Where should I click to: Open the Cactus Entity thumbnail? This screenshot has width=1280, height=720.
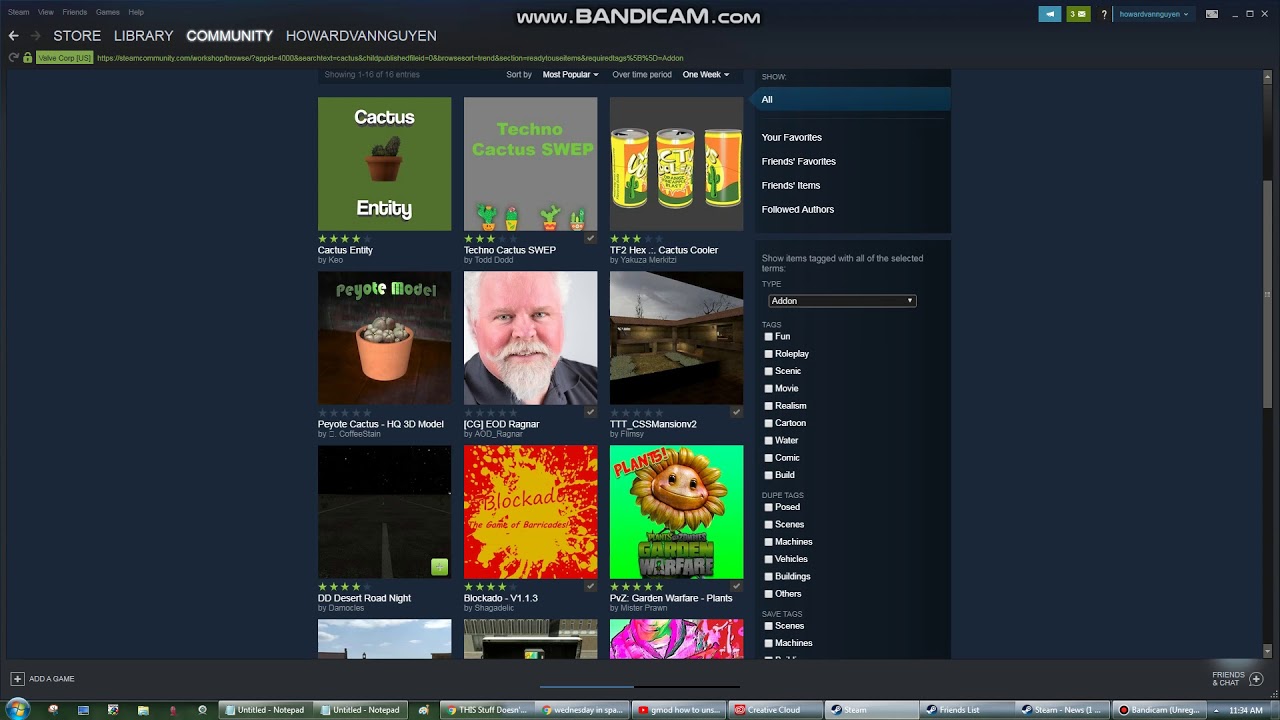(385, 164)
